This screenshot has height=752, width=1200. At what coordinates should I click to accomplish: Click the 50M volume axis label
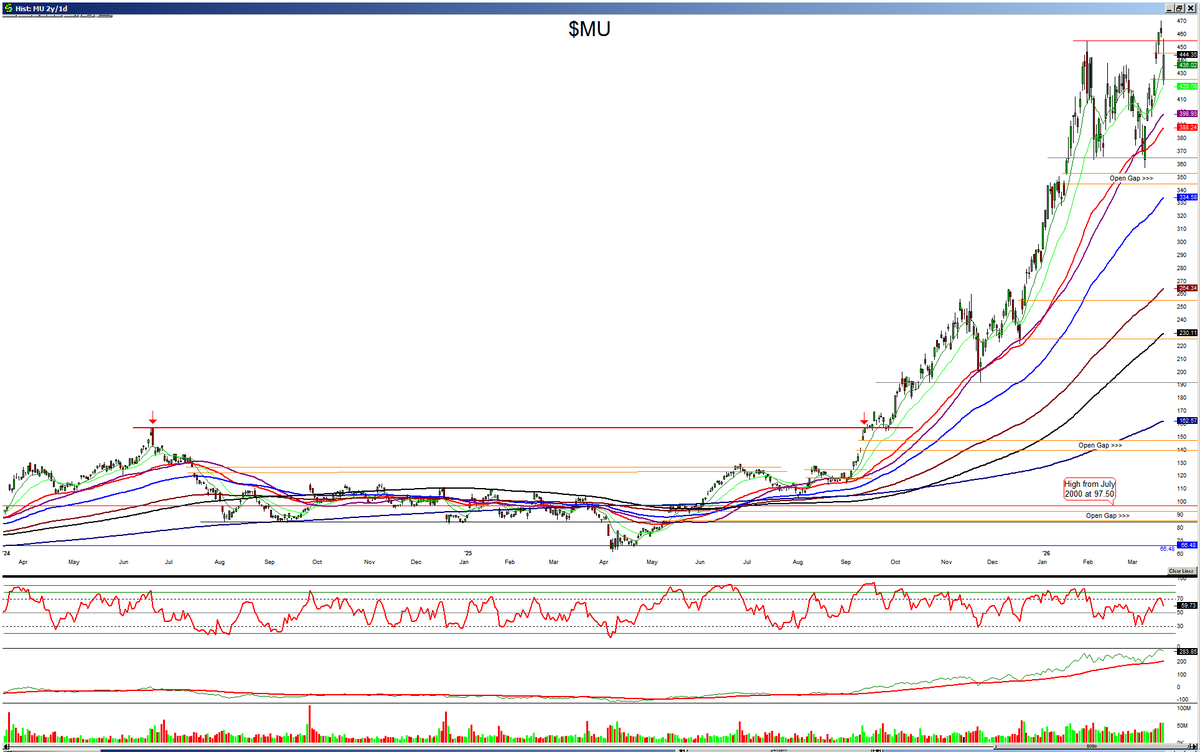click(1183, 725)
